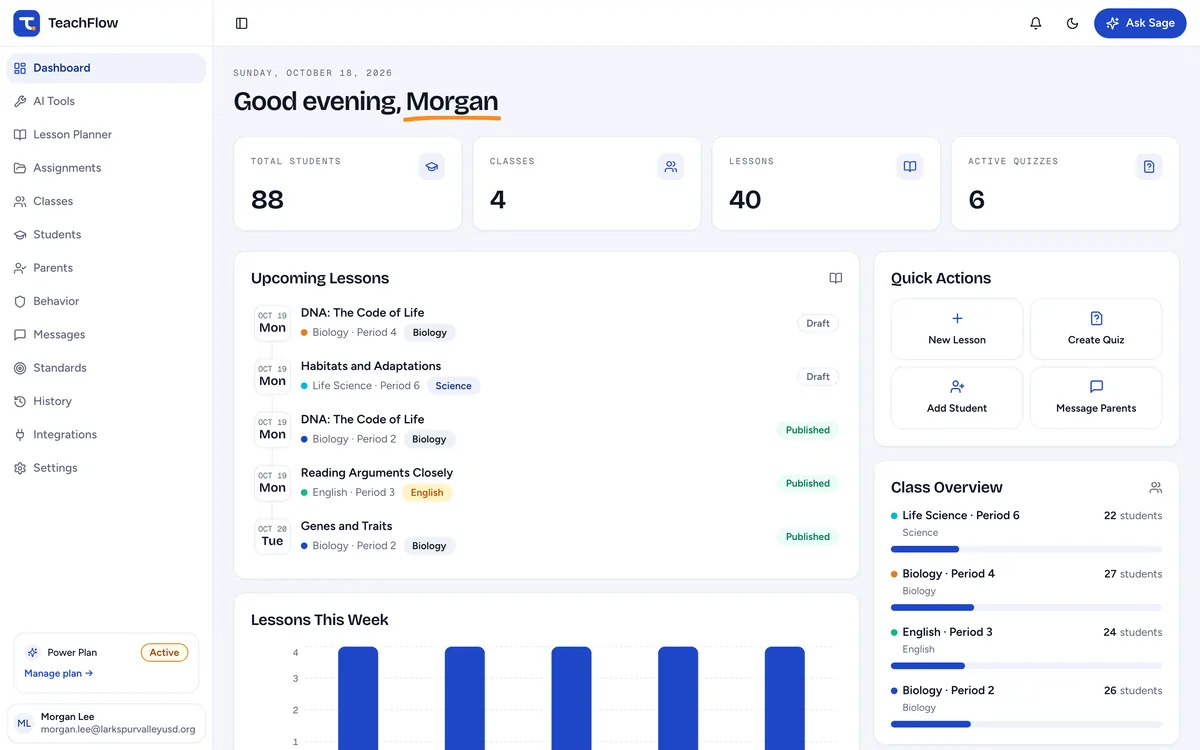Click the ML avatar initials
The width and height of the screenshot is (1200, 750).
(x=25, y=724)
